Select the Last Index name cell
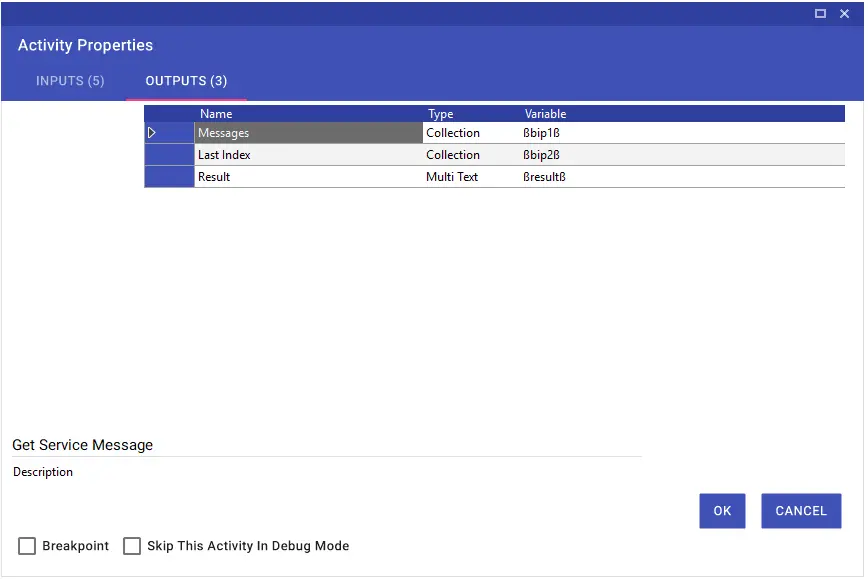 (308, 155)
